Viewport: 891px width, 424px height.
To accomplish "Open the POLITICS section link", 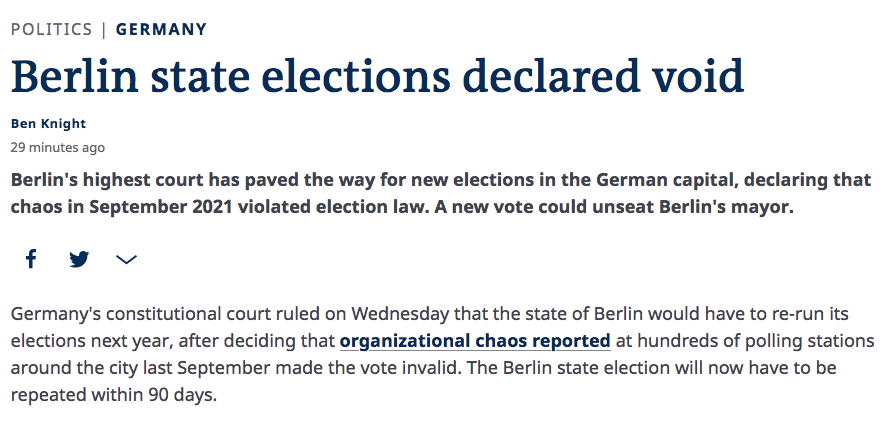I will pyautogui.click(x=50, y=29).
